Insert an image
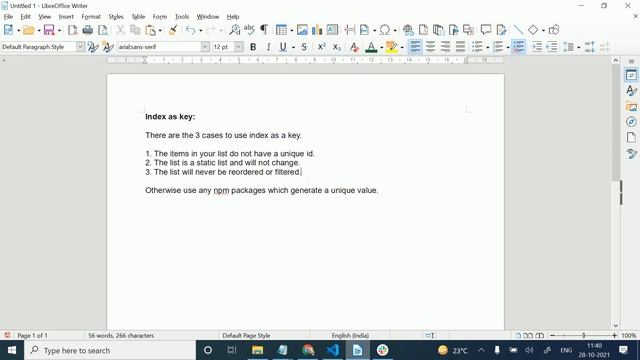Screen dimensions: 640x360 (302, 30)
